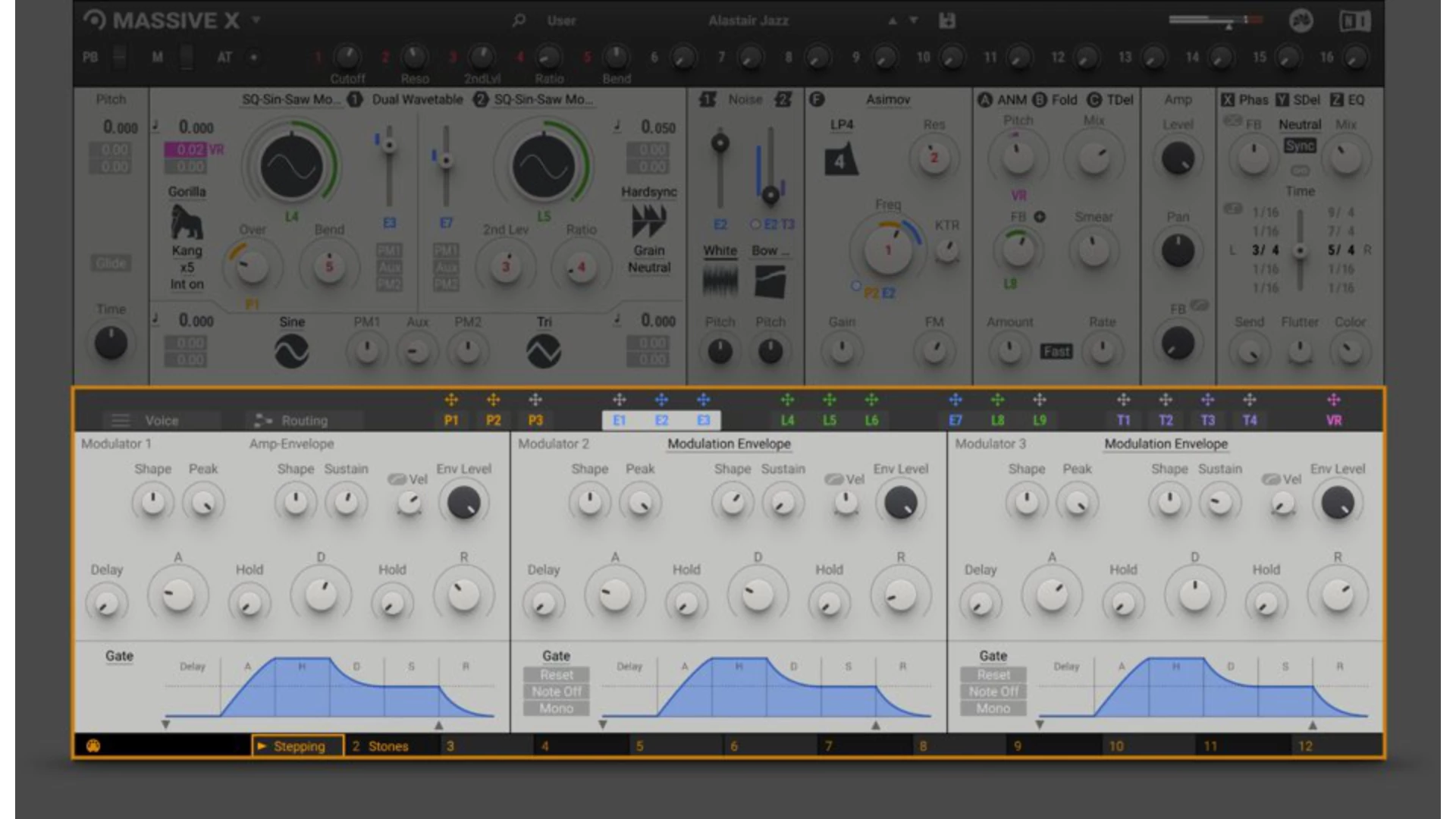This screenshot has height=819, width=1456.
Task: Click Note Off button in Modulator 2
Action: click(x=557, y=692)
